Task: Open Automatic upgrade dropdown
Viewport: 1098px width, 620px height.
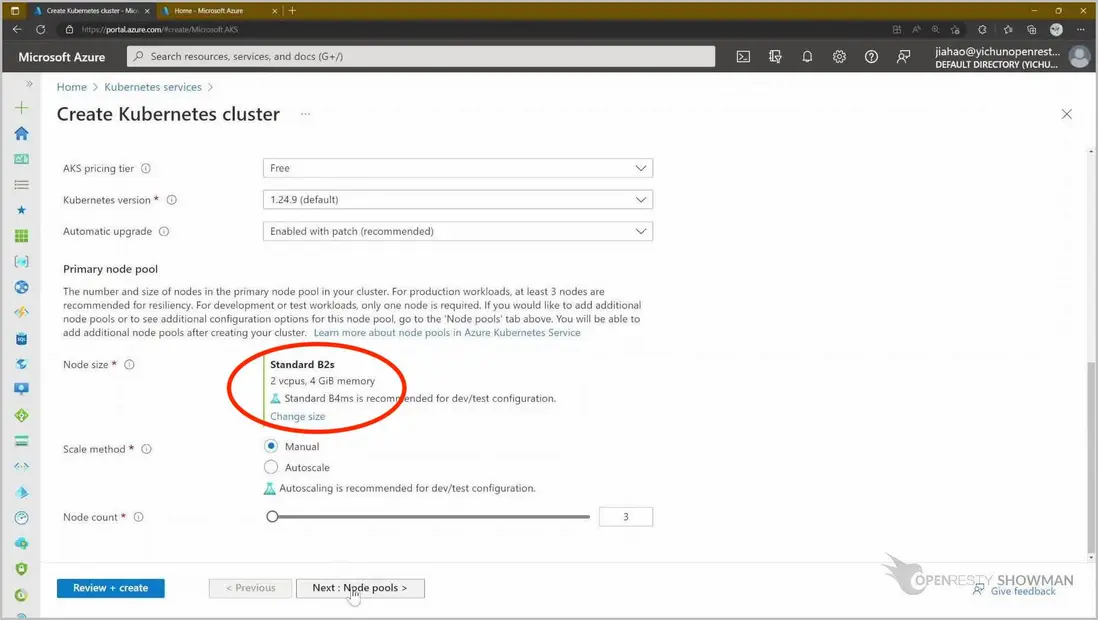Action: 458,231
